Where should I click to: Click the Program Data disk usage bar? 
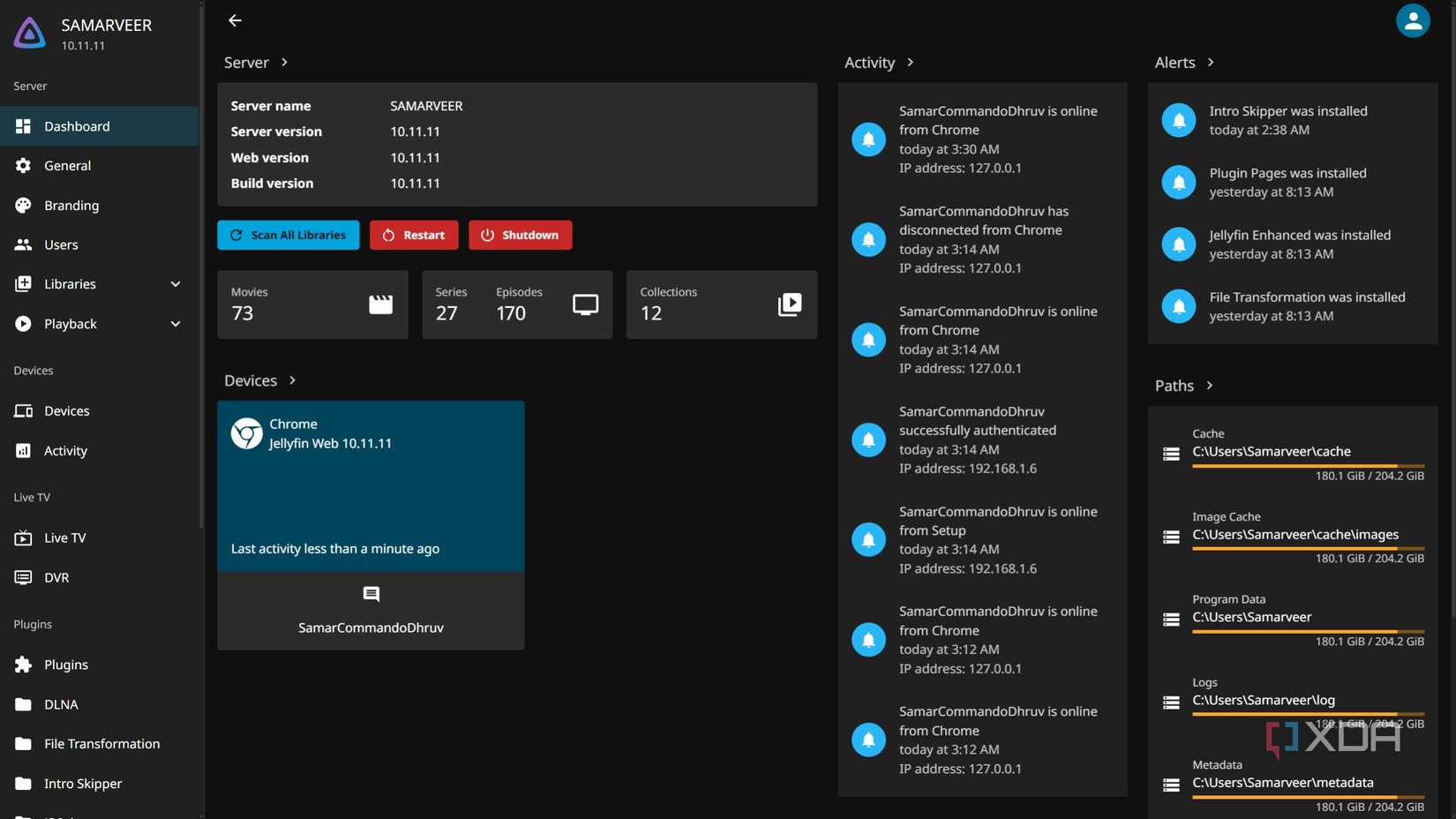tap(1309, 632)
